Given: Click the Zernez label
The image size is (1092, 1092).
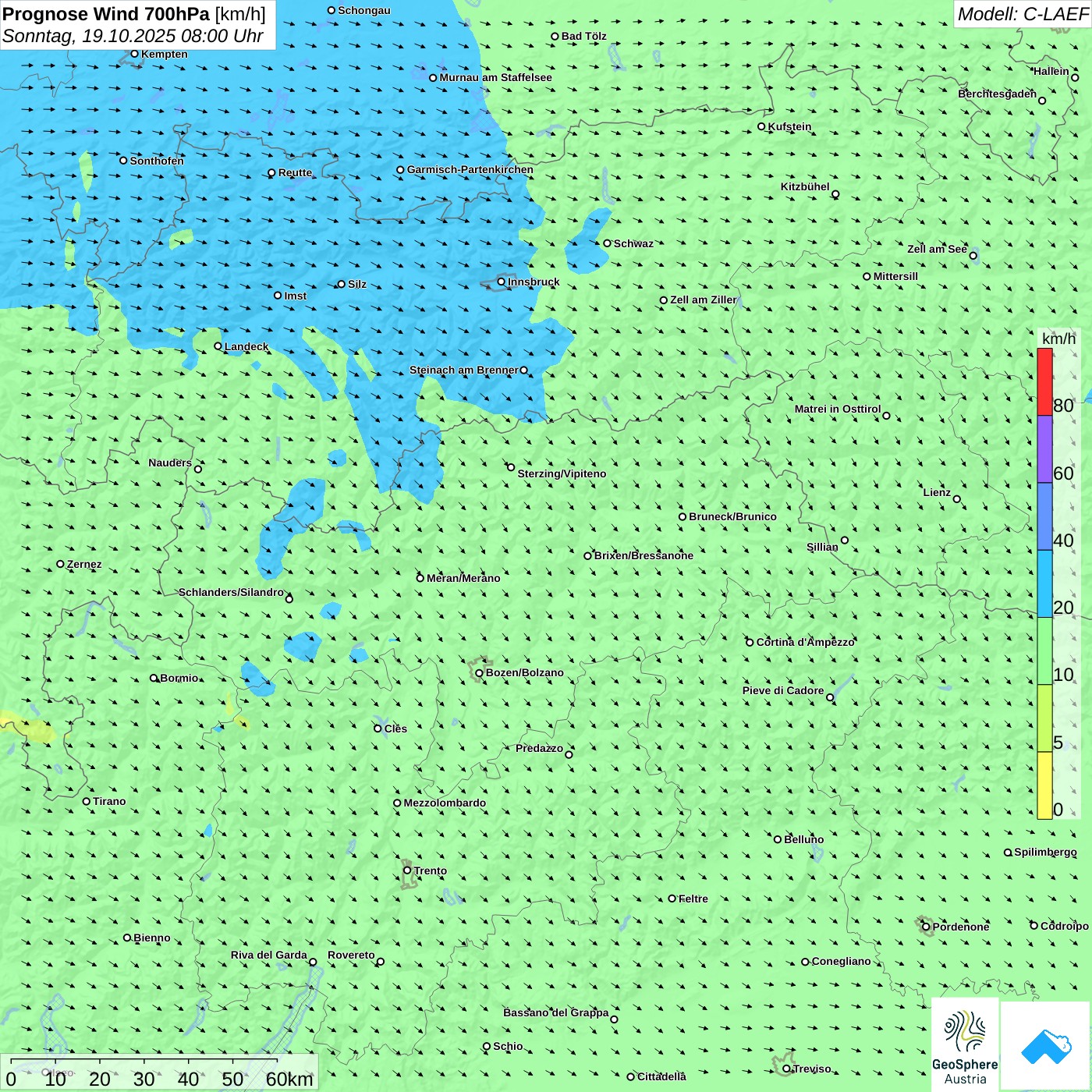Looking at the screenshot, I should (x=84, y=564).
